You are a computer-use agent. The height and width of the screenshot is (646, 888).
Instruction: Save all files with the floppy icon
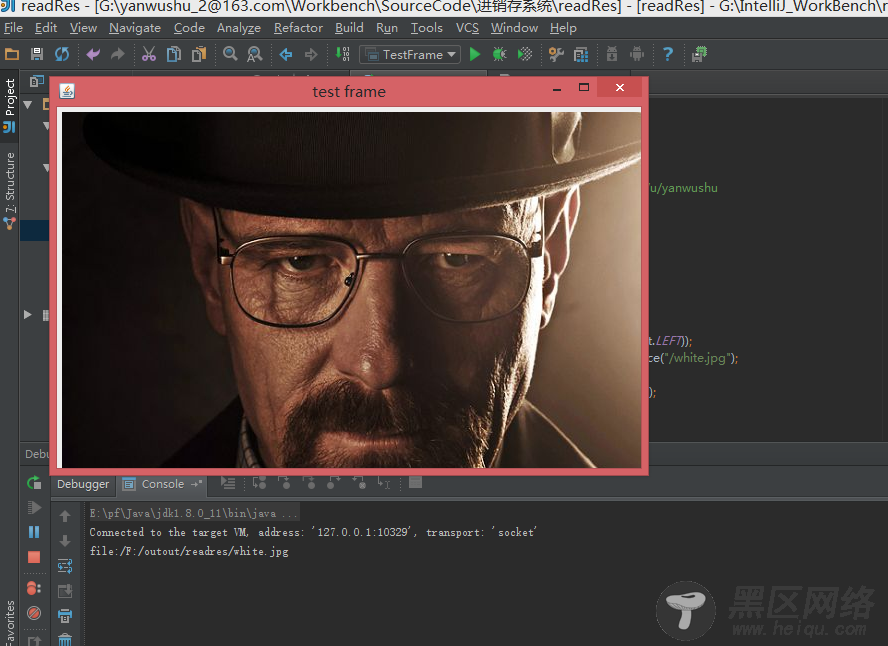tap(37, 54)
